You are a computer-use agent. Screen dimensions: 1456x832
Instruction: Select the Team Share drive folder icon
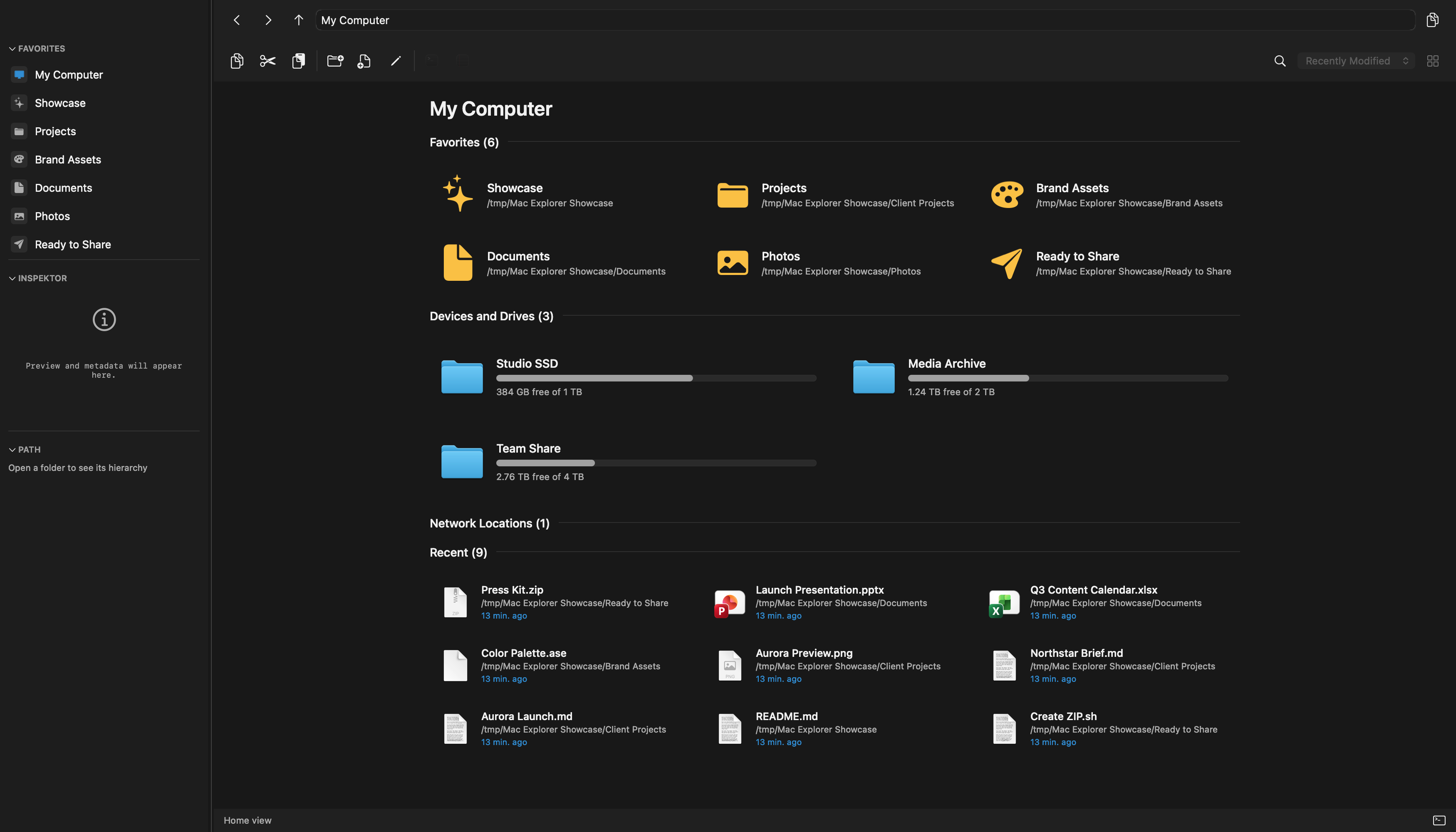click(x=462, y=461)
